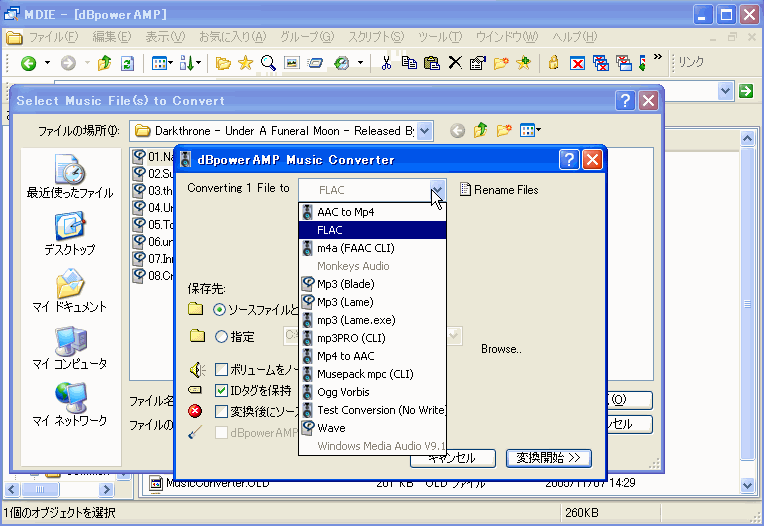The height and width of the screenshot is (526, 764).
Task: Click the up one level icon in file dialog
Action: [x=480, y=131]
